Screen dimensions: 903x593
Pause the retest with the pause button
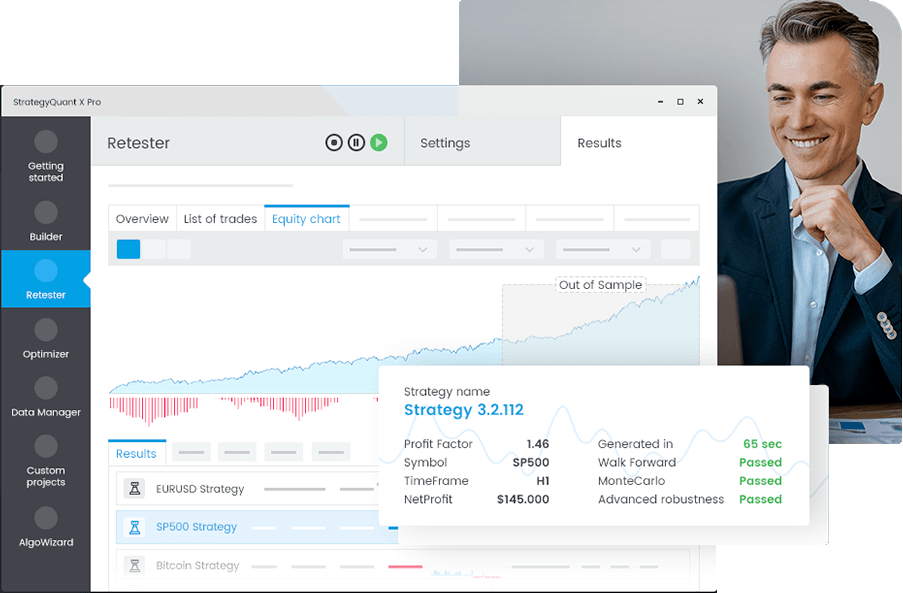click(x=356, y=142)
